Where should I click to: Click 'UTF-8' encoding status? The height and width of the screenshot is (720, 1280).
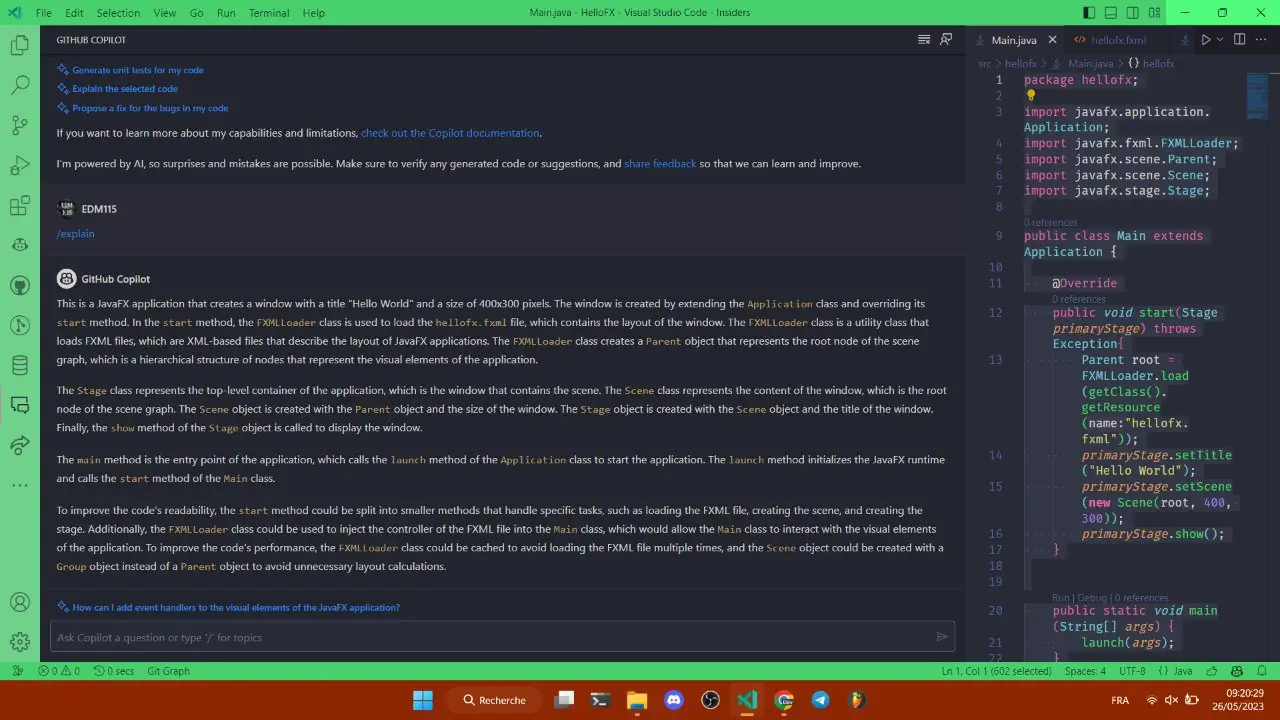(x=1132, y=671)
